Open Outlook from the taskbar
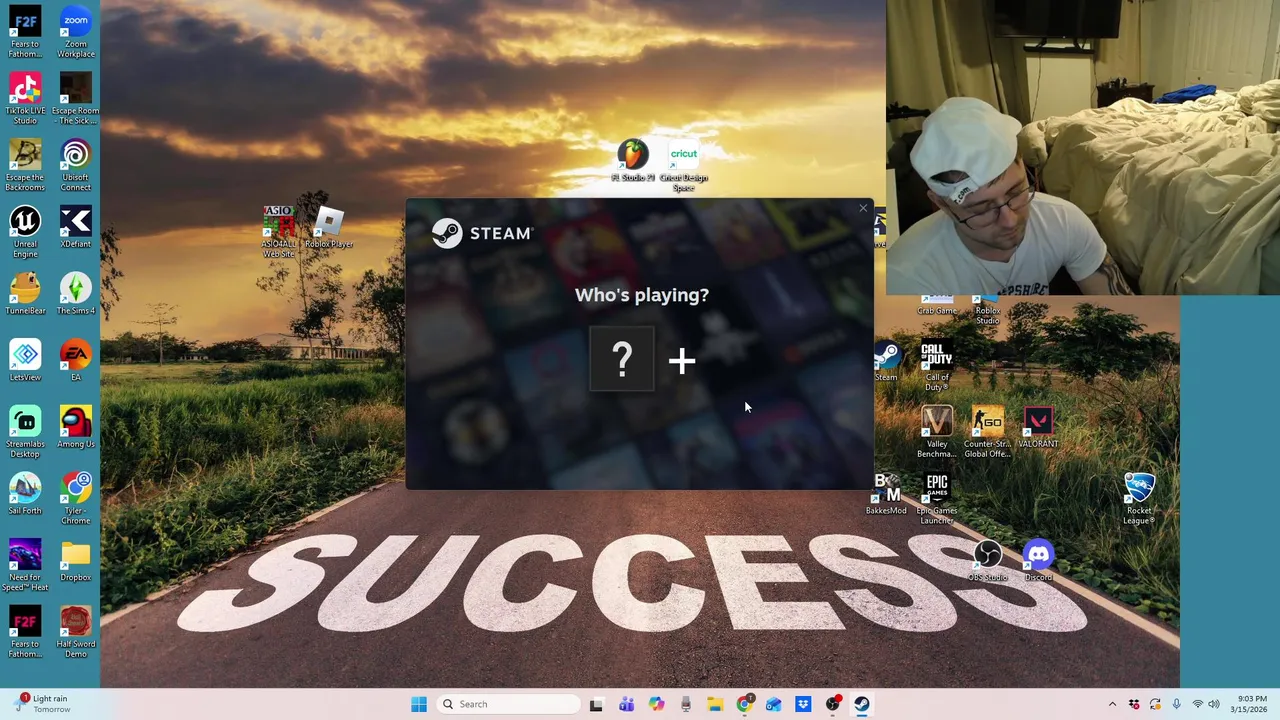Image resolution: width=1280 pixels, height=720 pixels. pos(773,704)
